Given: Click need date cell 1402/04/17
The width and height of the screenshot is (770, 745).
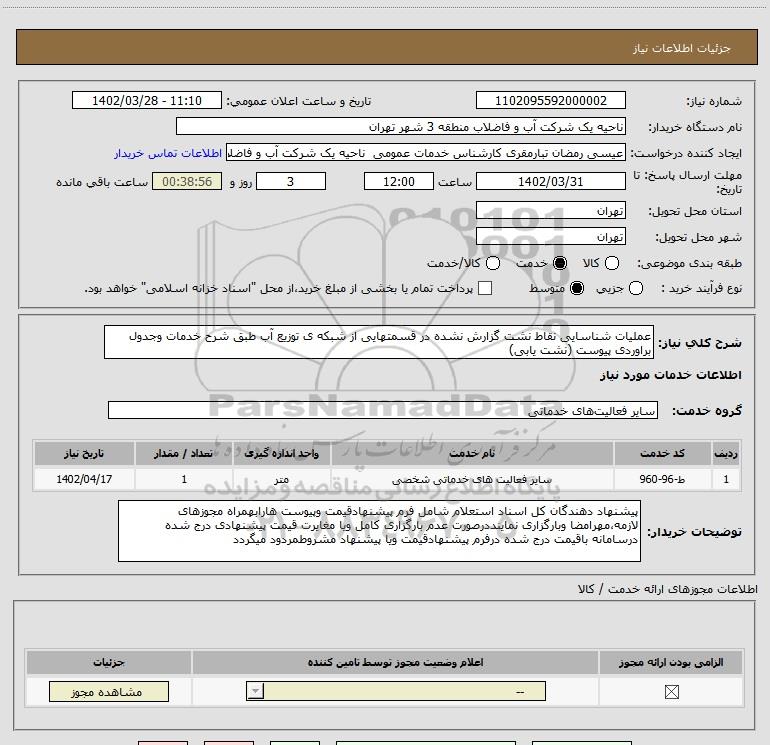Looking at the screenshot, I should point(84,479).
